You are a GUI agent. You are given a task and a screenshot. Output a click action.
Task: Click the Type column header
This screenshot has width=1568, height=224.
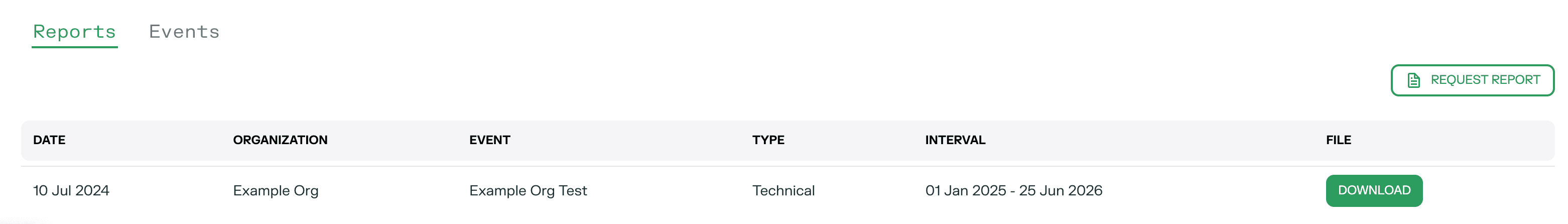pos(768,140)
